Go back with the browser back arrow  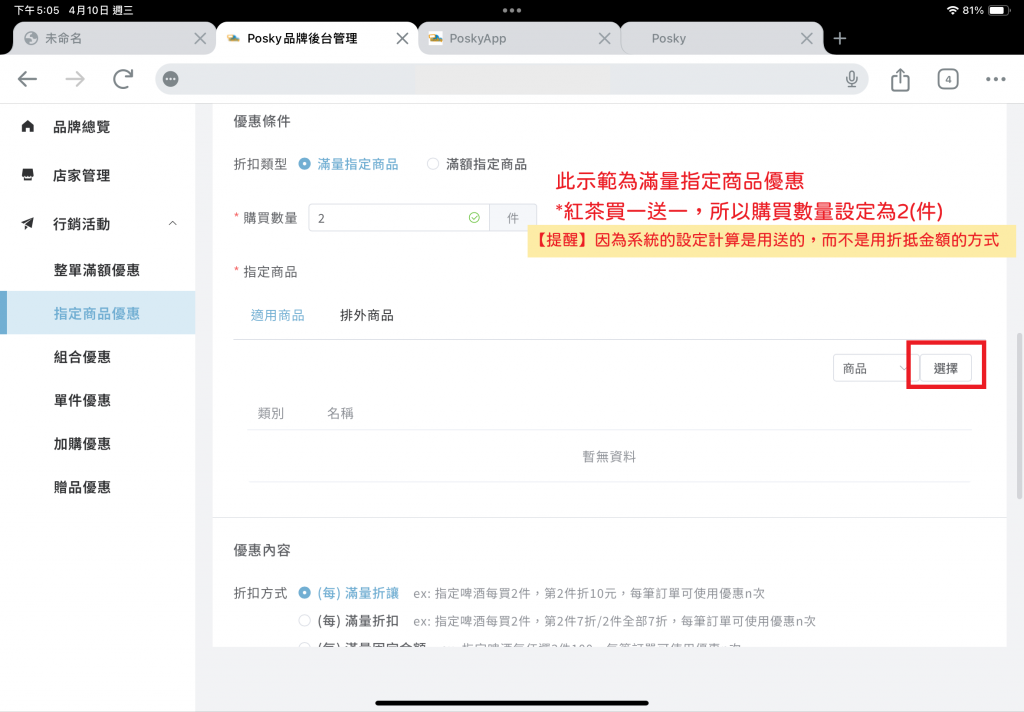(27, 79)
